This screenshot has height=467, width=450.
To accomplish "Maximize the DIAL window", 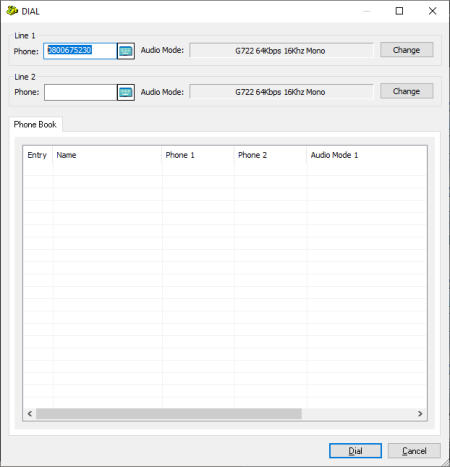I will pyautogui.click(x=399, y=11).
